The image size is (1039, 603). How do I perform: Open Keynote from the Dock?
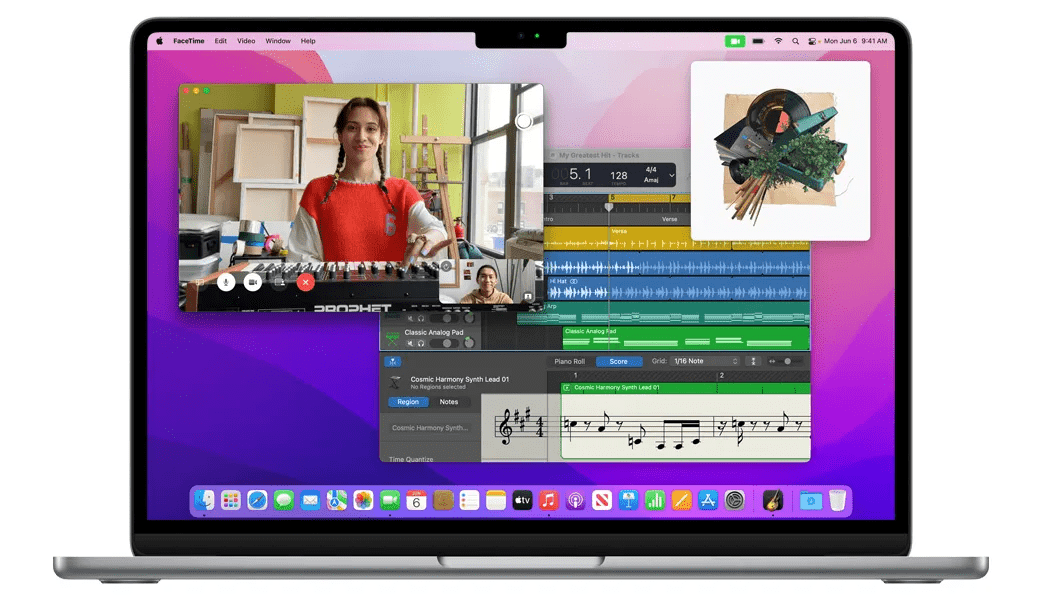point(628,500)
